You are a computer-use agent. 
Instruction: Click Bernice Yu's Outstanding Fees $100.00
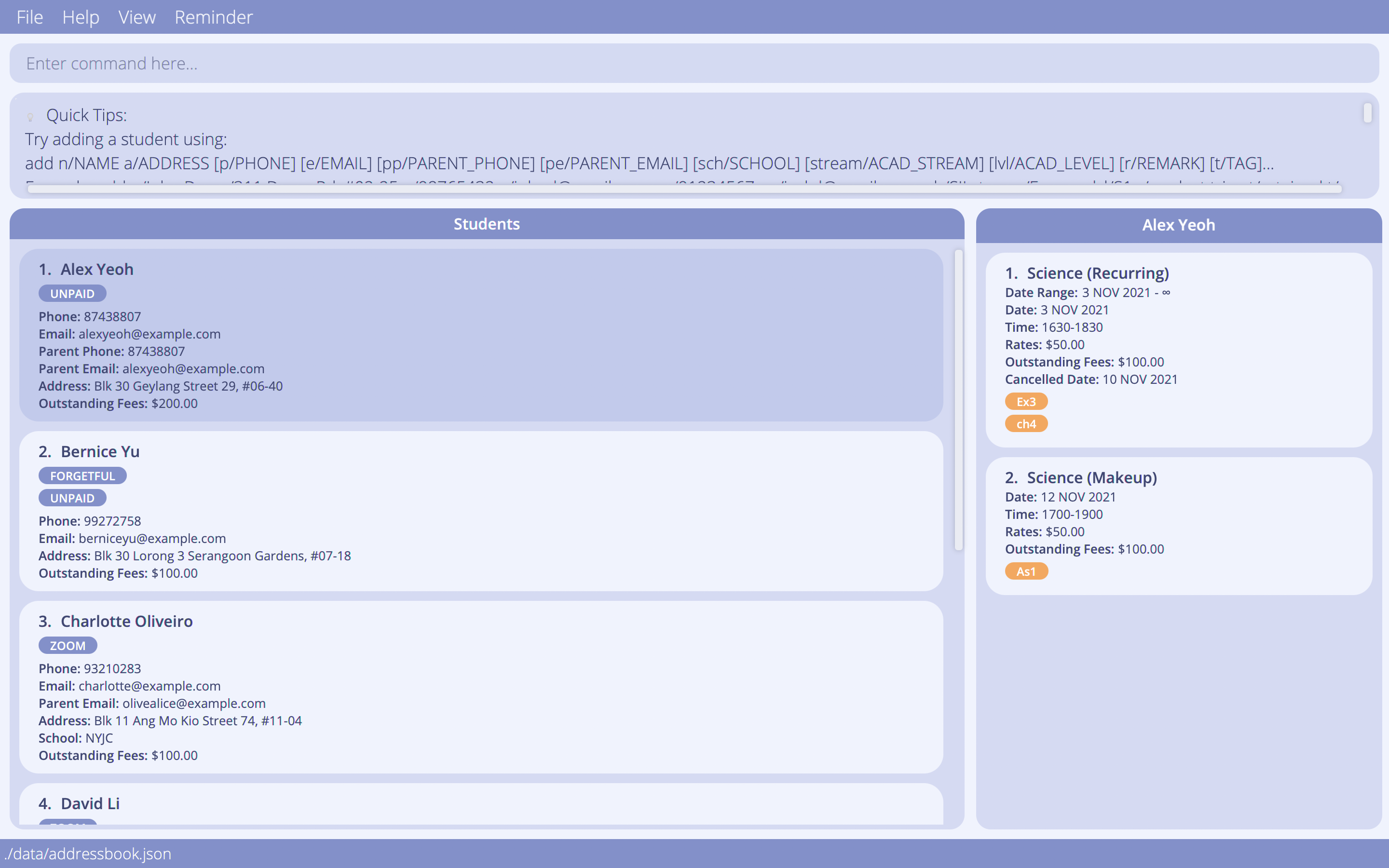click(118, 573)
